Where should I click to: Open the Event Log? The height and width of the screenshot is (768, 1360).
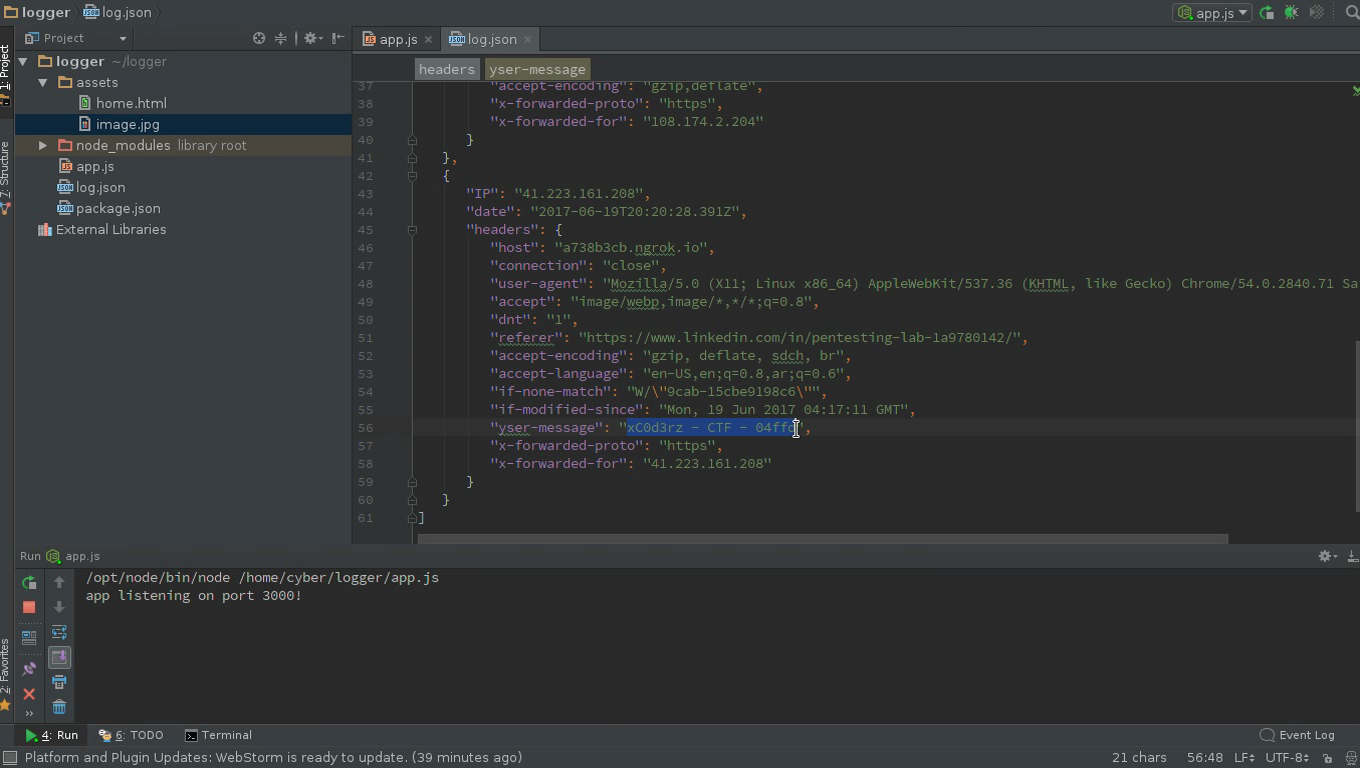coord(1297,735)
